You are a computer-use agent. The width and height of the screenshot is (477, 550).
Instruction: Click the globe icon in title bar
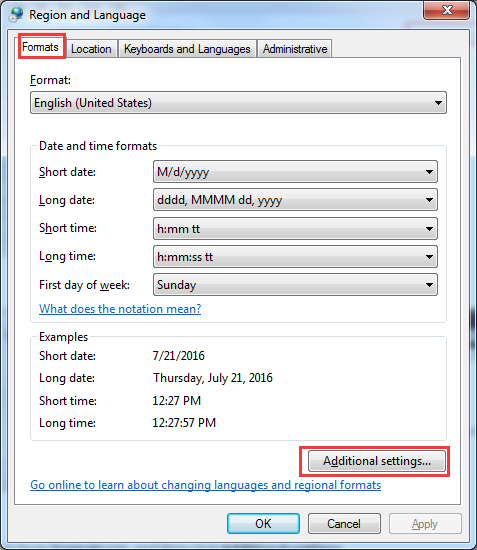(x=16, y=15)
